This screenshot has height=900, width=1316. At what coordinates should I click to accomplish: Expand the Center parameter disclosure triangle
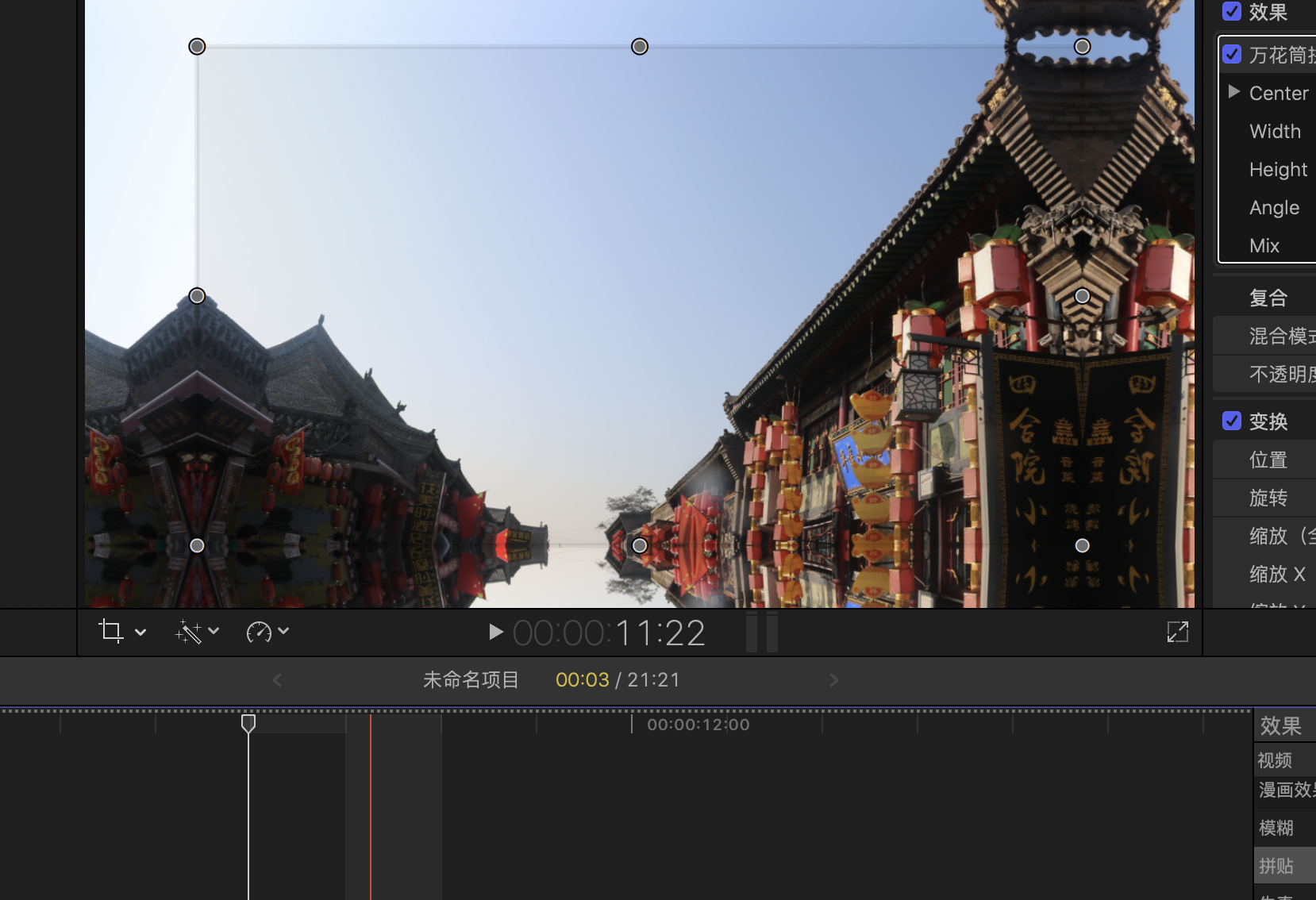tap(1234, 92)
